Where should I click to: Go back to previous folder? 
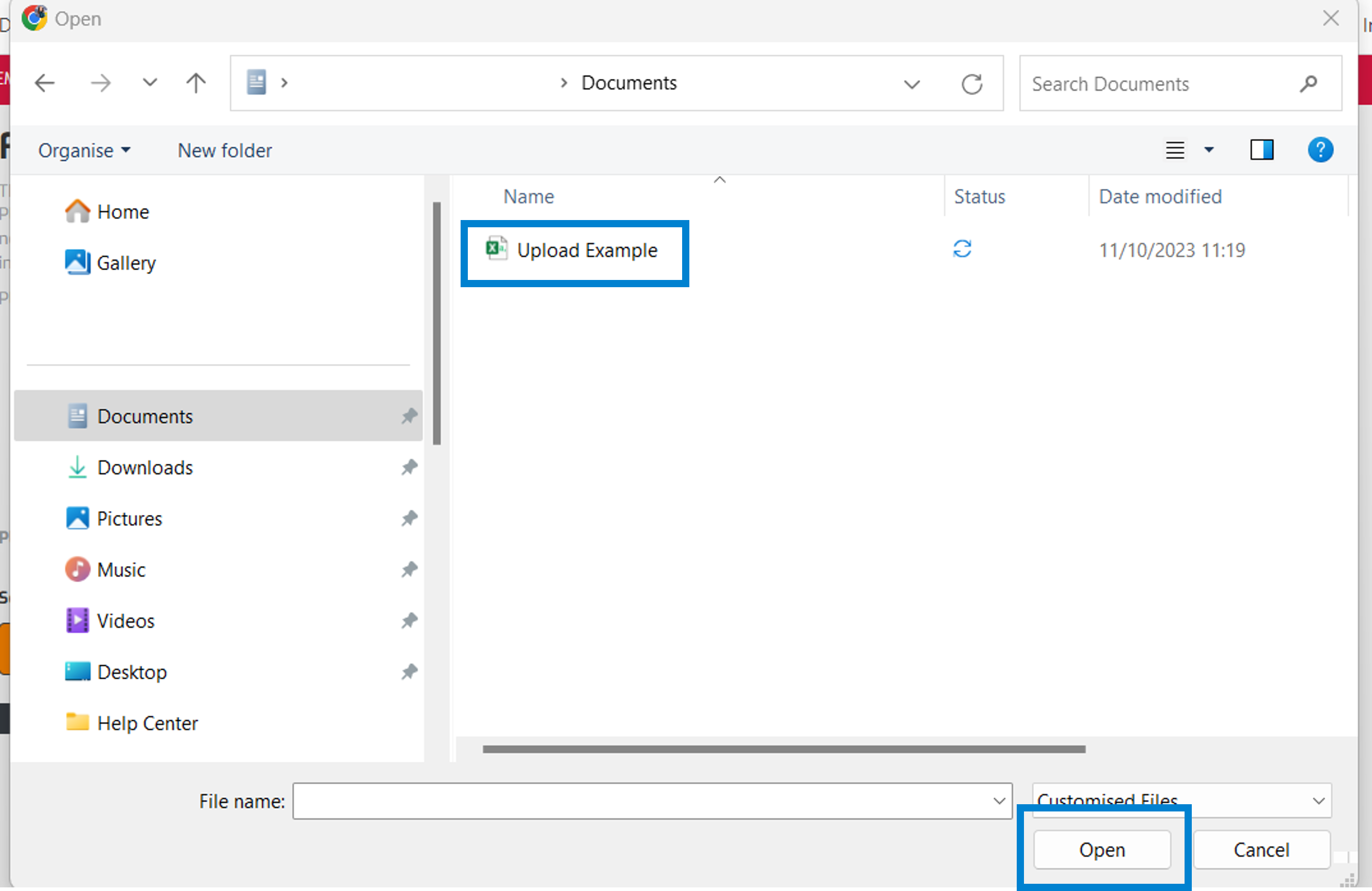(x=44, y=83)
